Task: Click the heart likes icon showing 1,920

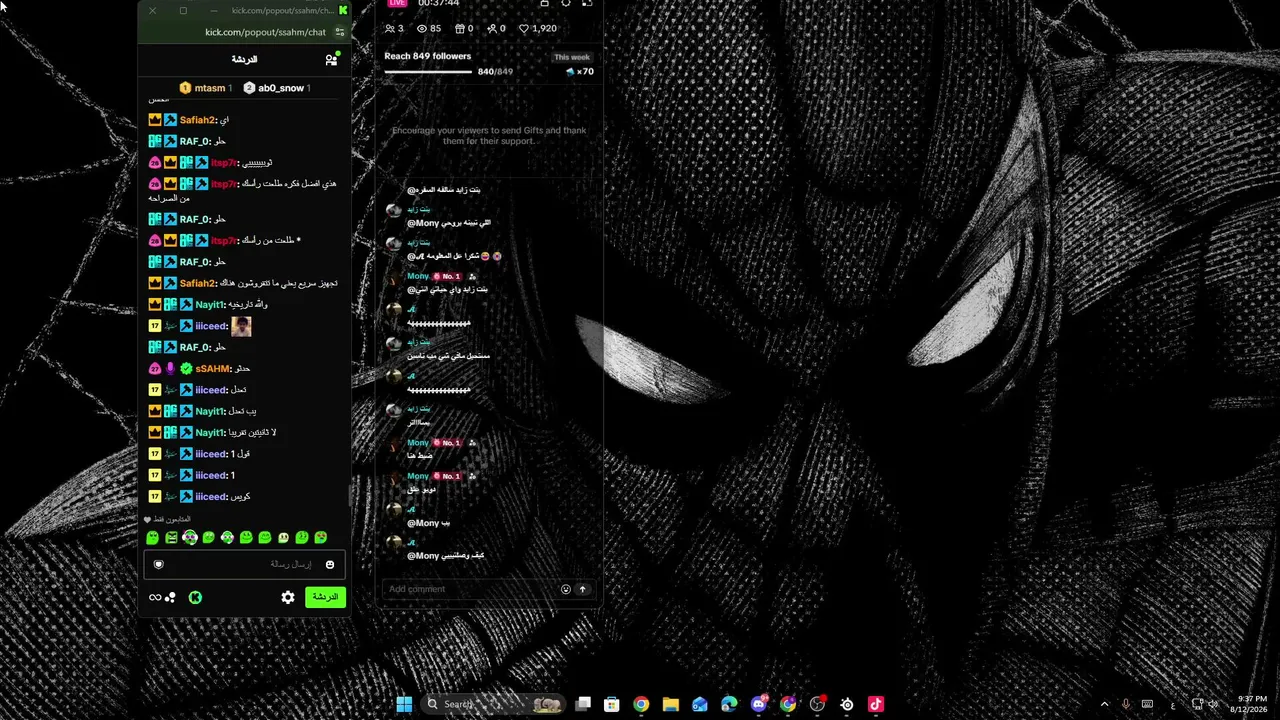Action: click(524, 29)
